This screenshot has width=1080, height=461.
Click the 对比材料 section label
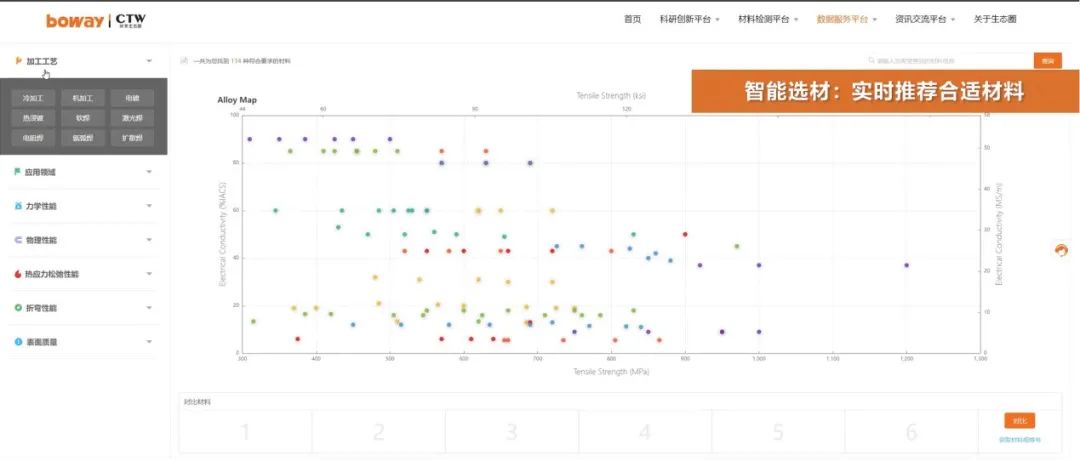click(x=197, y=401)
